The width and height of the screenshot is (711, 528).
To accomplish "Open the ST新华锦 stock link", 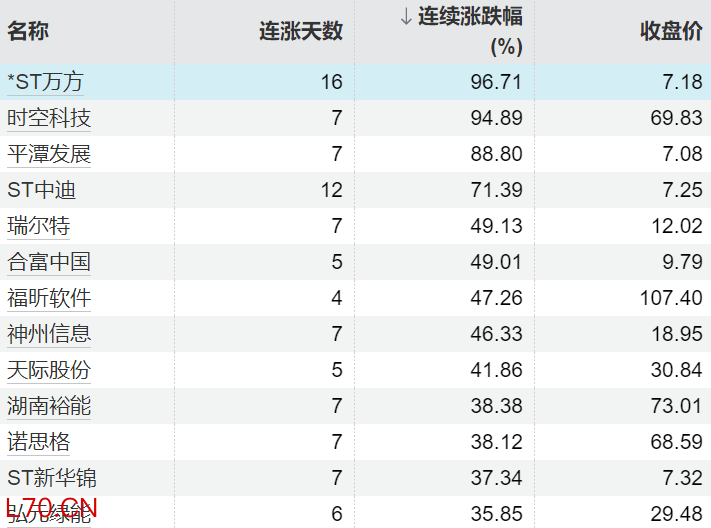I will coord(52,478).
